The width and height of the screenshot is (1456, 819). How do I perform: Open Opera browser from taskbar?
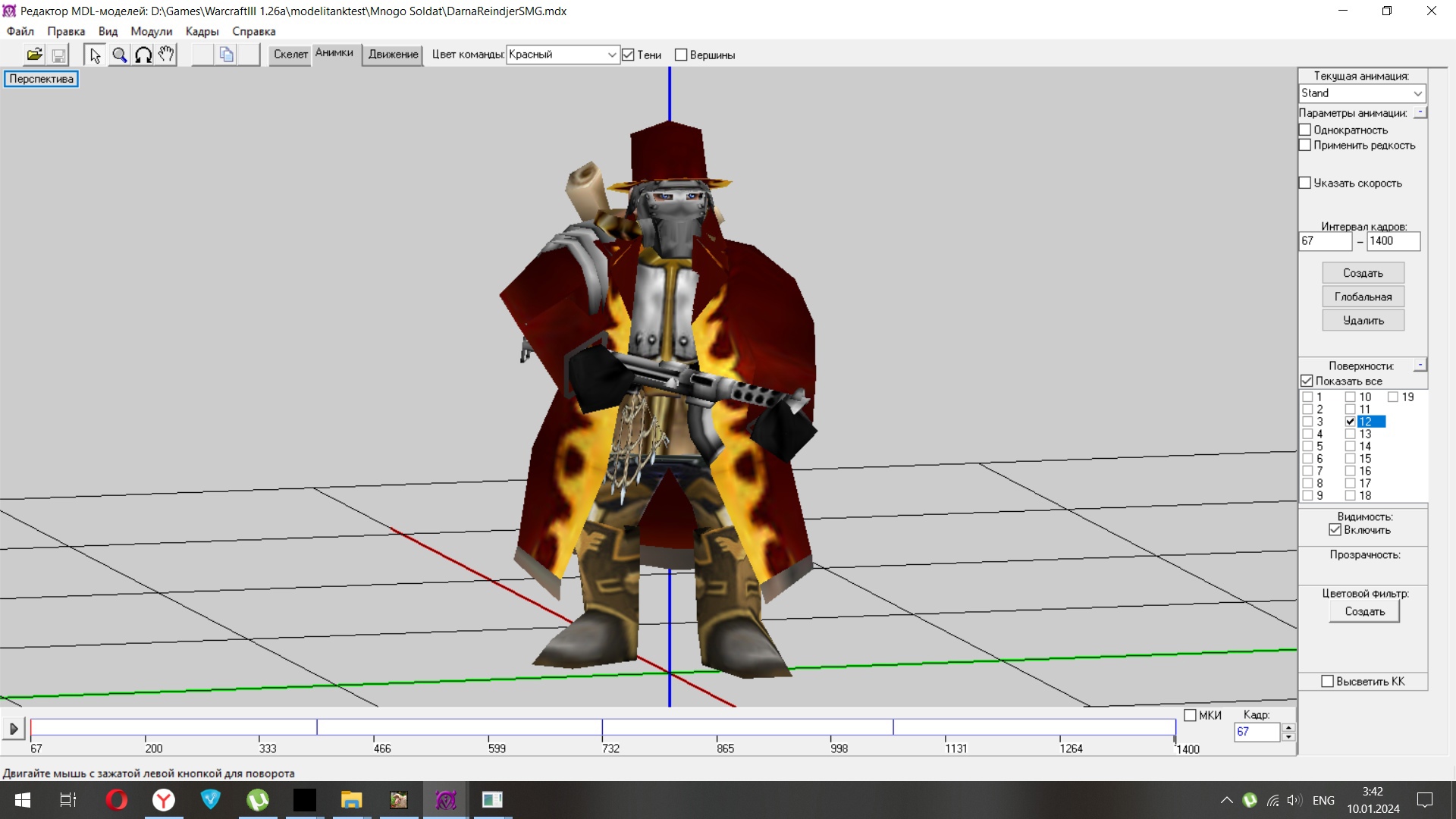click(x=117, y=800)
